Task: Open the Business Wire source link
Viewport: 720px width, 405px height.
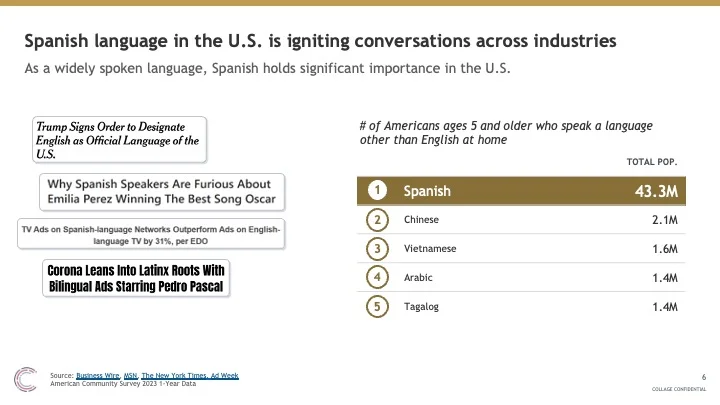Action: 98,376
